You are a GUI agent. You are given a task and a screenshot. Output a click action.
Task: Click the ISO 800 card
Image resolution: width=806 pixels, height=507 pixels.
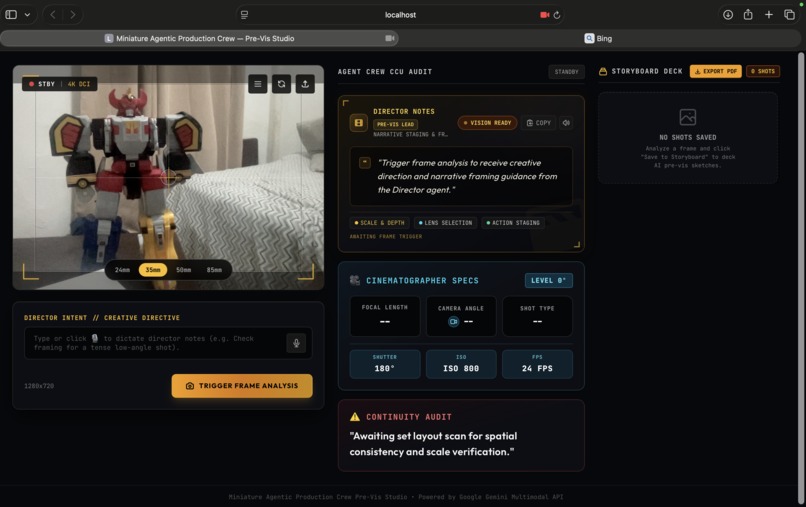[461, 364]
